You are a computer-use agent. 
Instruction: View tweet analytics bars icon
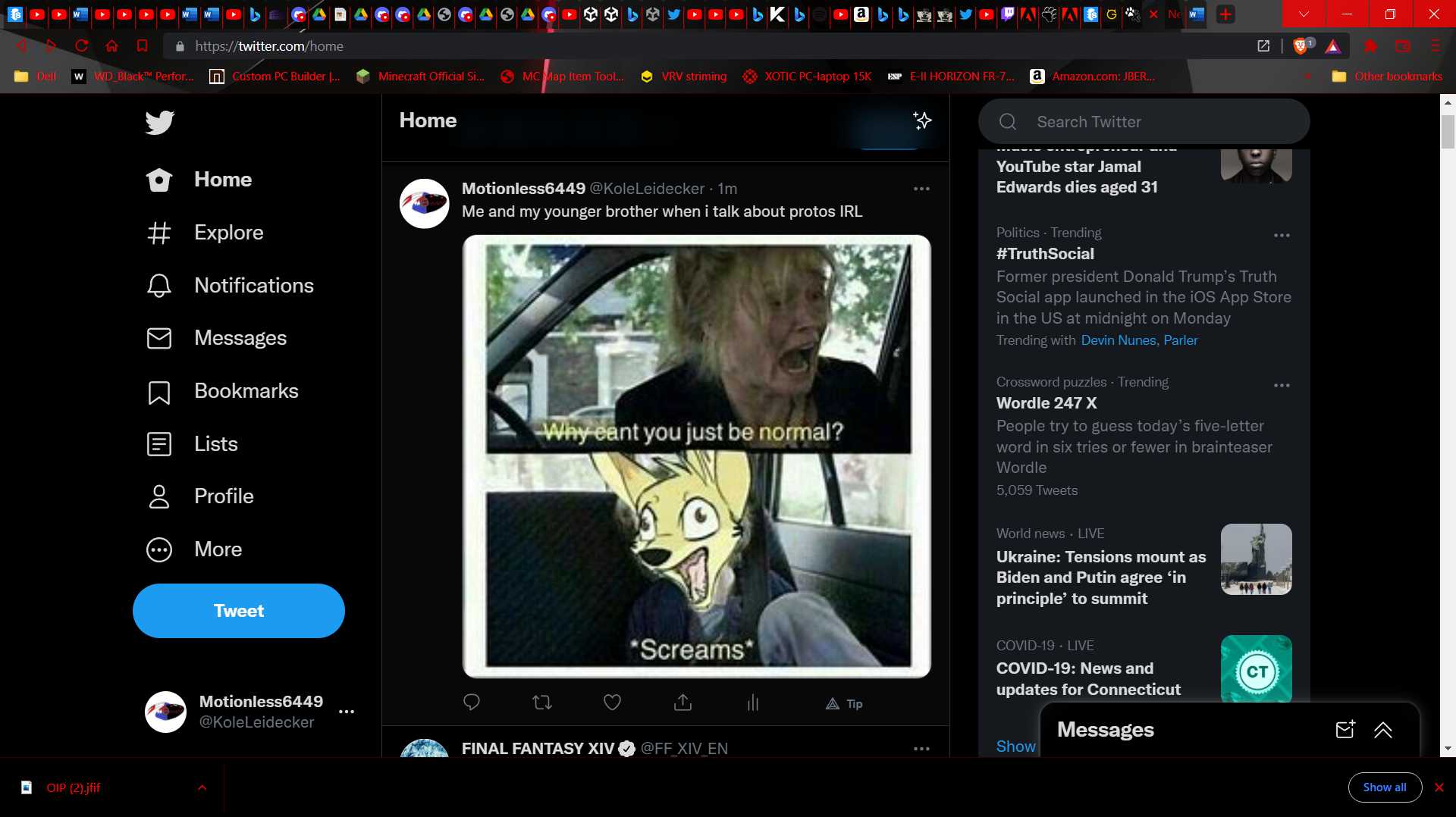[753, 703]
